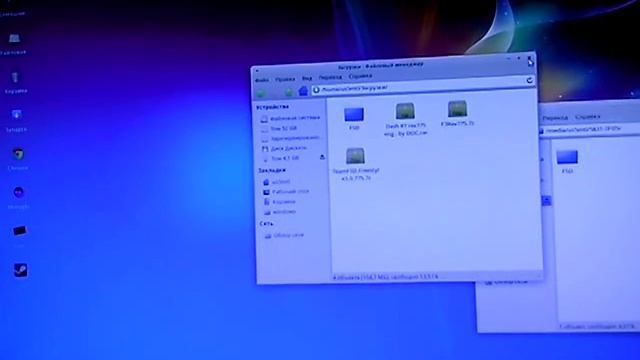
Task: Open the Рабочий стол bookmark
Action: coord(286,191)
